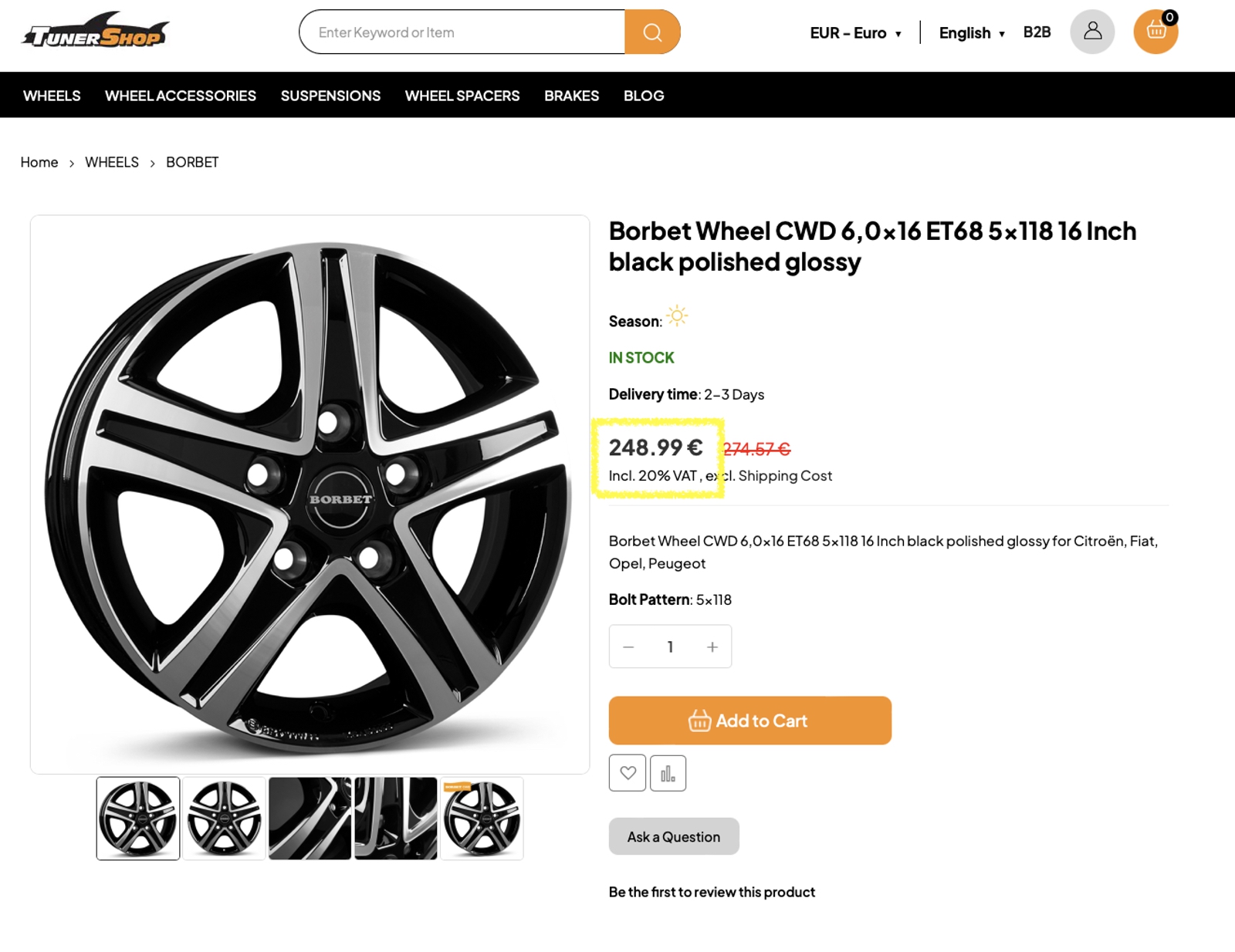Decrease quantity with the minus button
This screenshot has height=952, width=1235.
628,647
